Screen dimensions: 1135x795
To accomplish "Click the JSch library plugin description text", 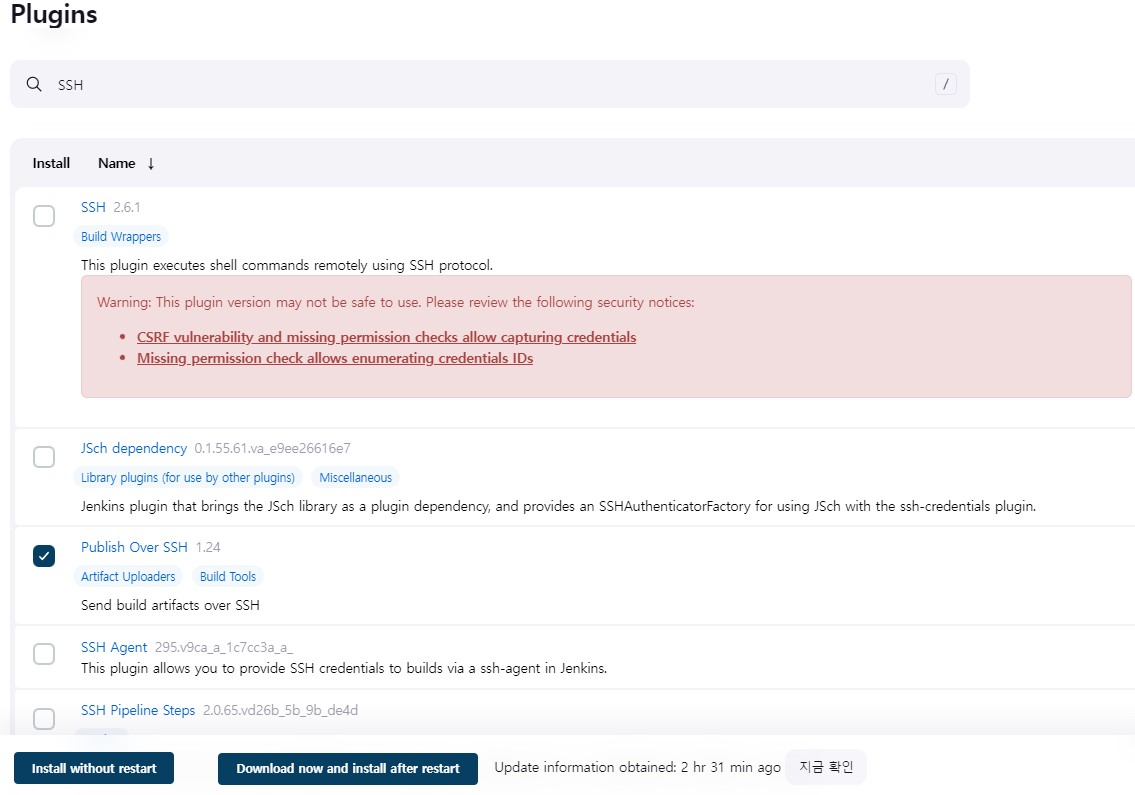I will pyautogui.click(x=558, y=506).
